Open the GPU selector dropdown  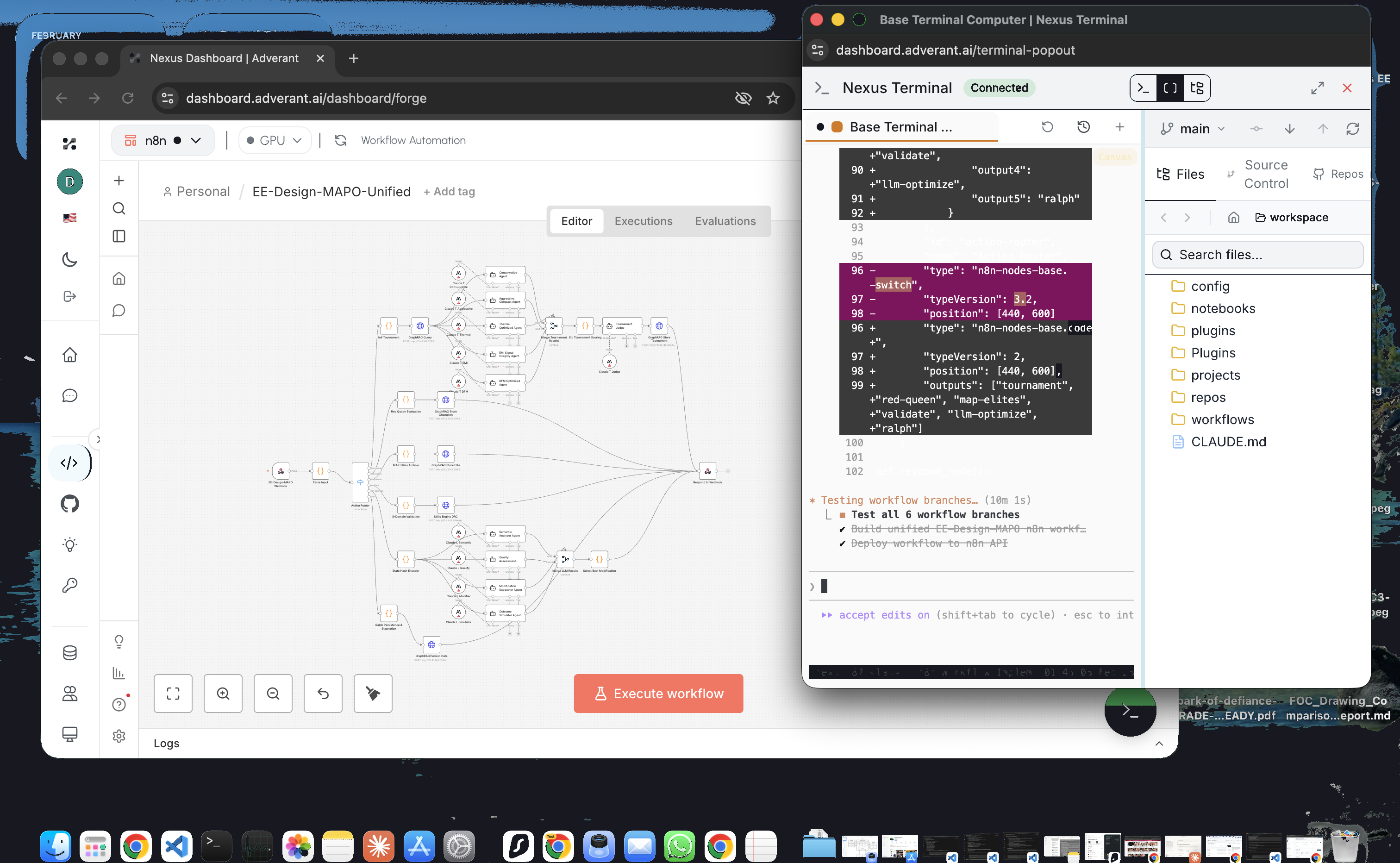point(275,140)
